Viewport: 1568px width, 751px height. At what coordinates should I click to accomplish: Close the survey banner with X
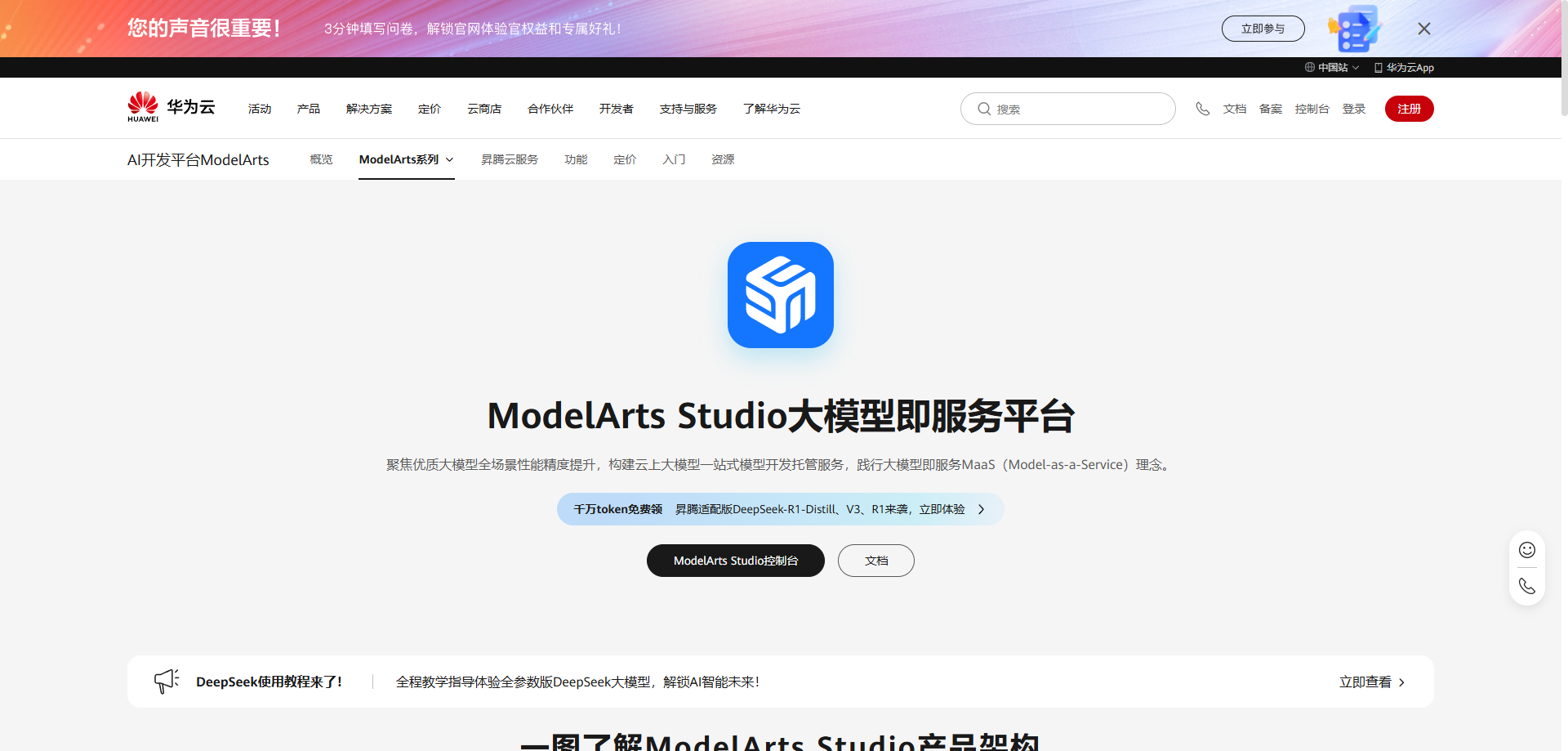(1424, 29)
